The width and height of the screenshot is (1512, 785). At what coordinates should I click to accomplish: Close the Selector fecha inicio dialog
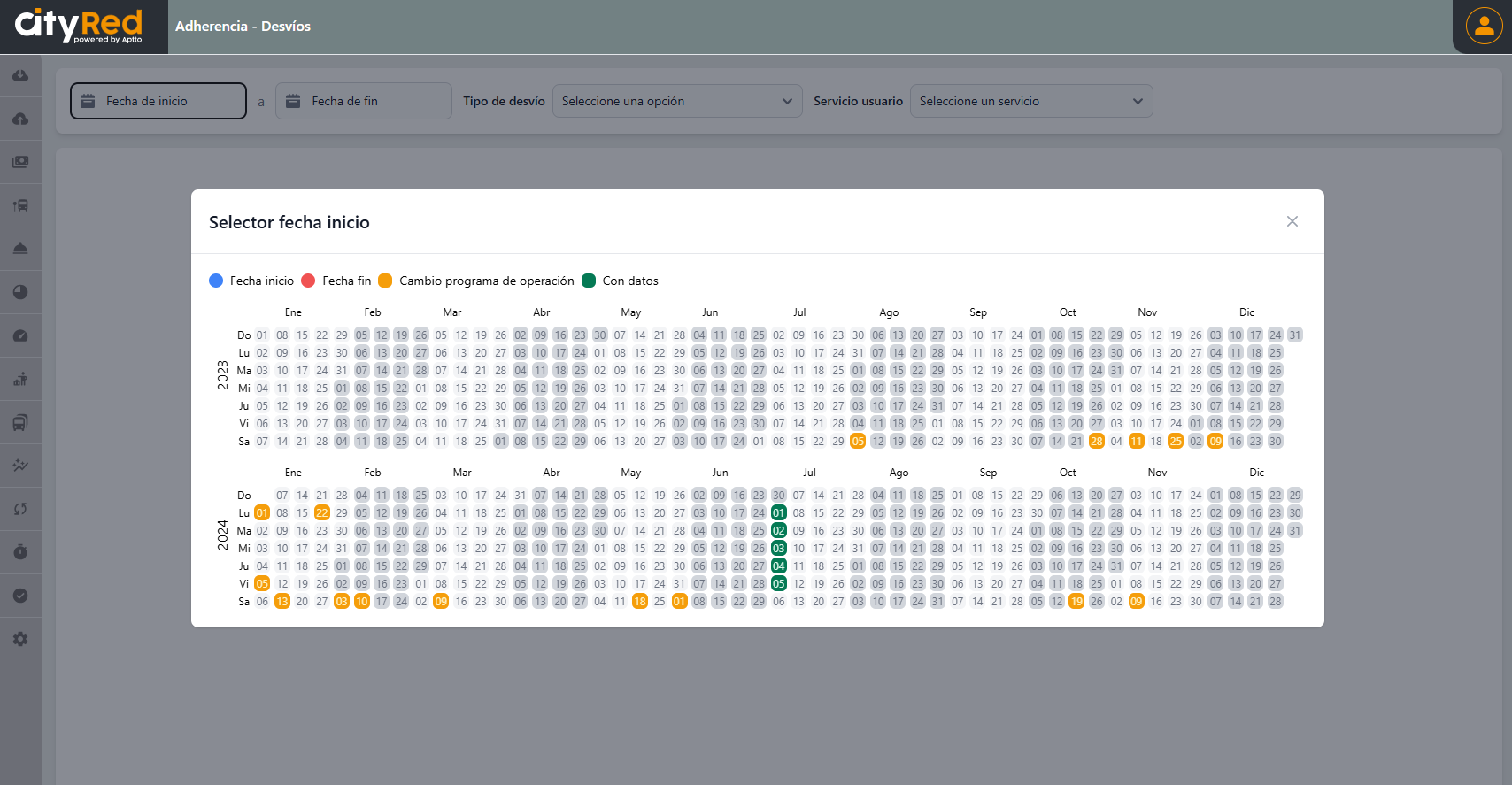coord(1292,221)
